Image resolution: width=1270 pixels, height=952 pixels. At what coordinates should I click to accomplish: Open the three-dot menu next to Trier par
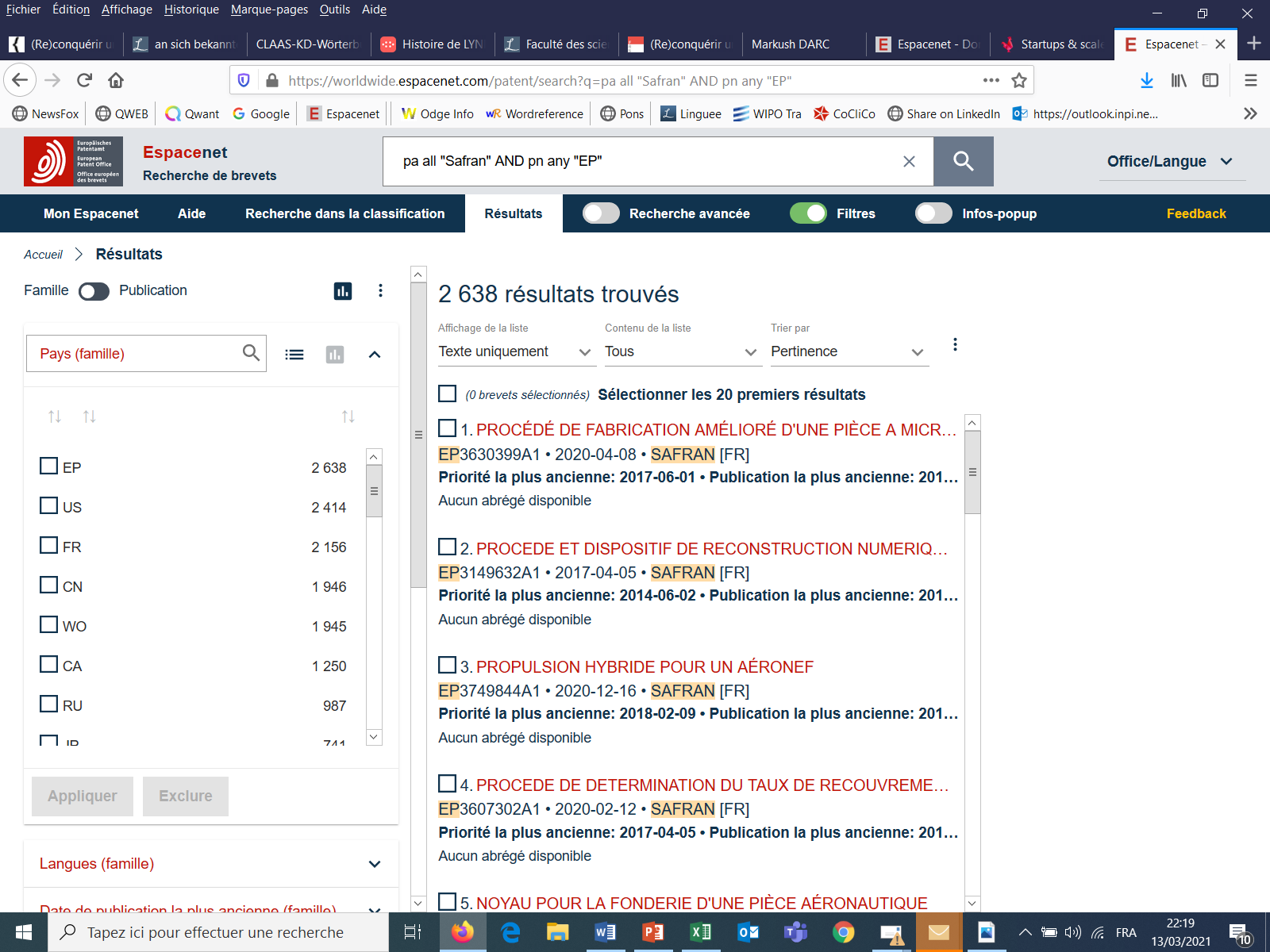[955, 344]
